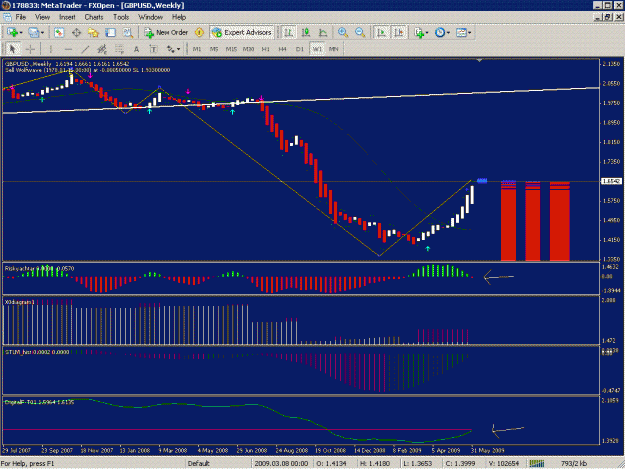Image resolution: width=625 pixels, height=469 pixels.
Task: Select the text A tool
Action: [x=136, y=49]
